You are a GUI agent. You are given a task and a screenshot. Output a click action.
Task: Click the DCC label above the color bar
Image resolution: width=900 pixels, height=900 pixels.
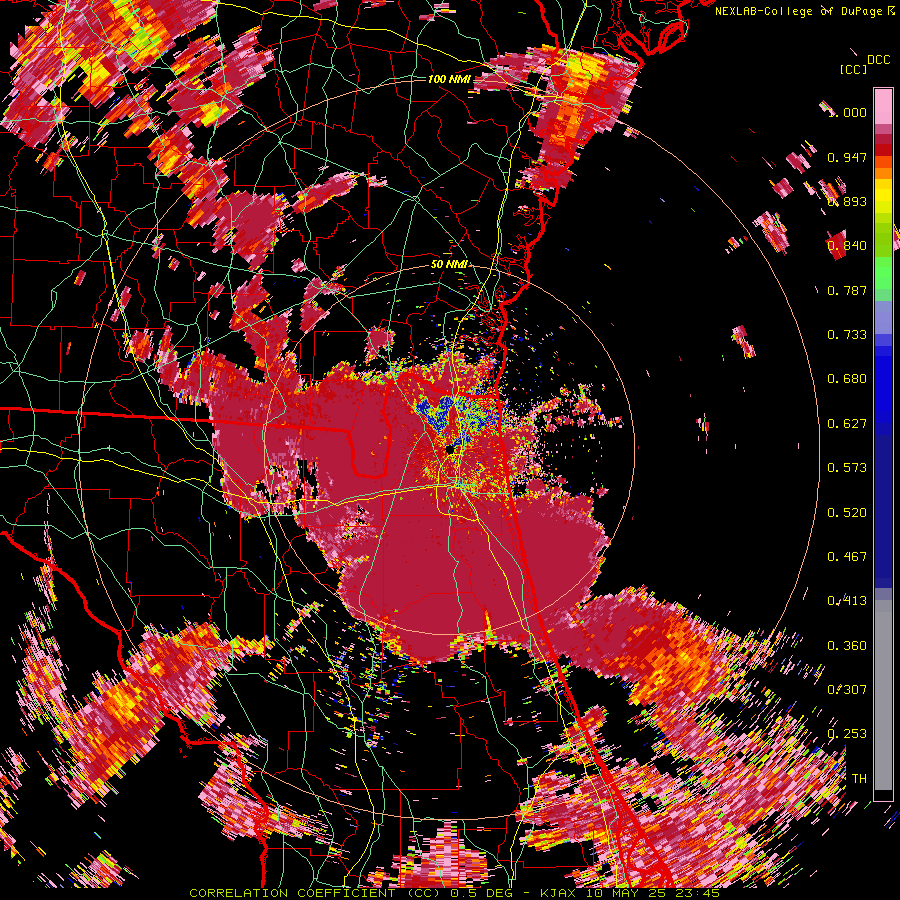pyautogui.click(x=879, y=60)
